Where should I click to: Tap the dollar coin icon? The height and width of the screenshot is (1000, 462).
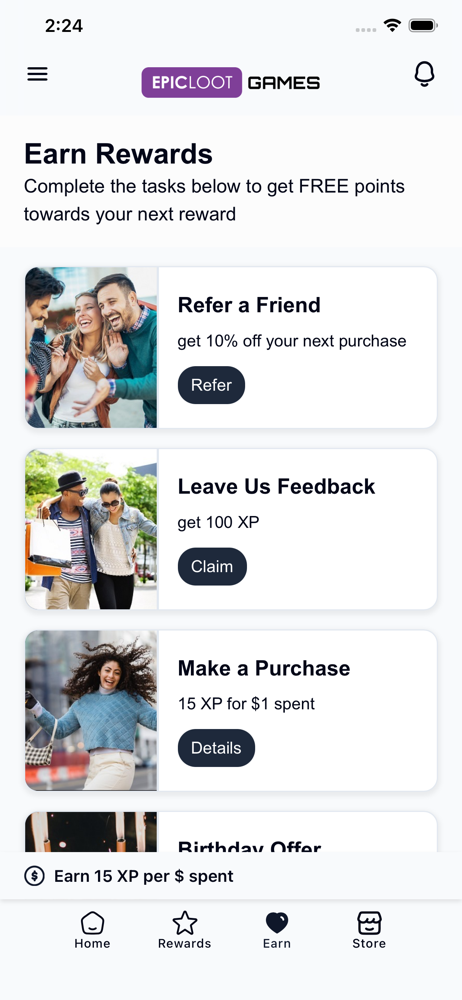point(34,876)
